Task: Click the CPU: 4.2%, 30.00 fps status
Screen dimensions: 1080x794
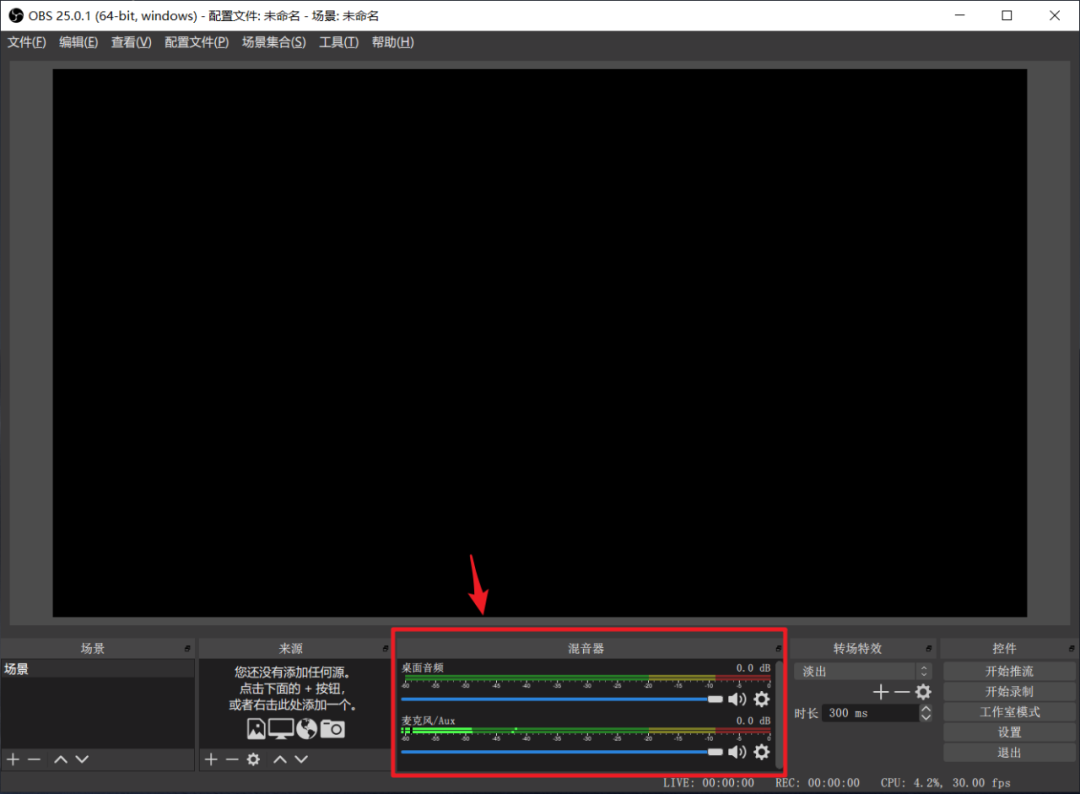Action: [945, 782]
